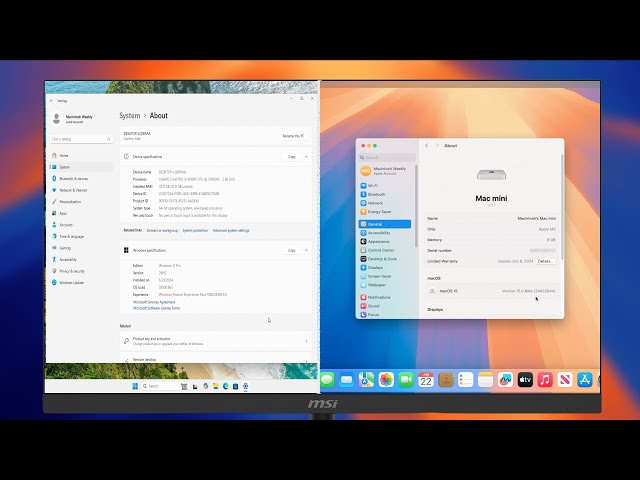Collapse the Device specifications section
The width and height of the screenshot is (640, 480).
306,157
